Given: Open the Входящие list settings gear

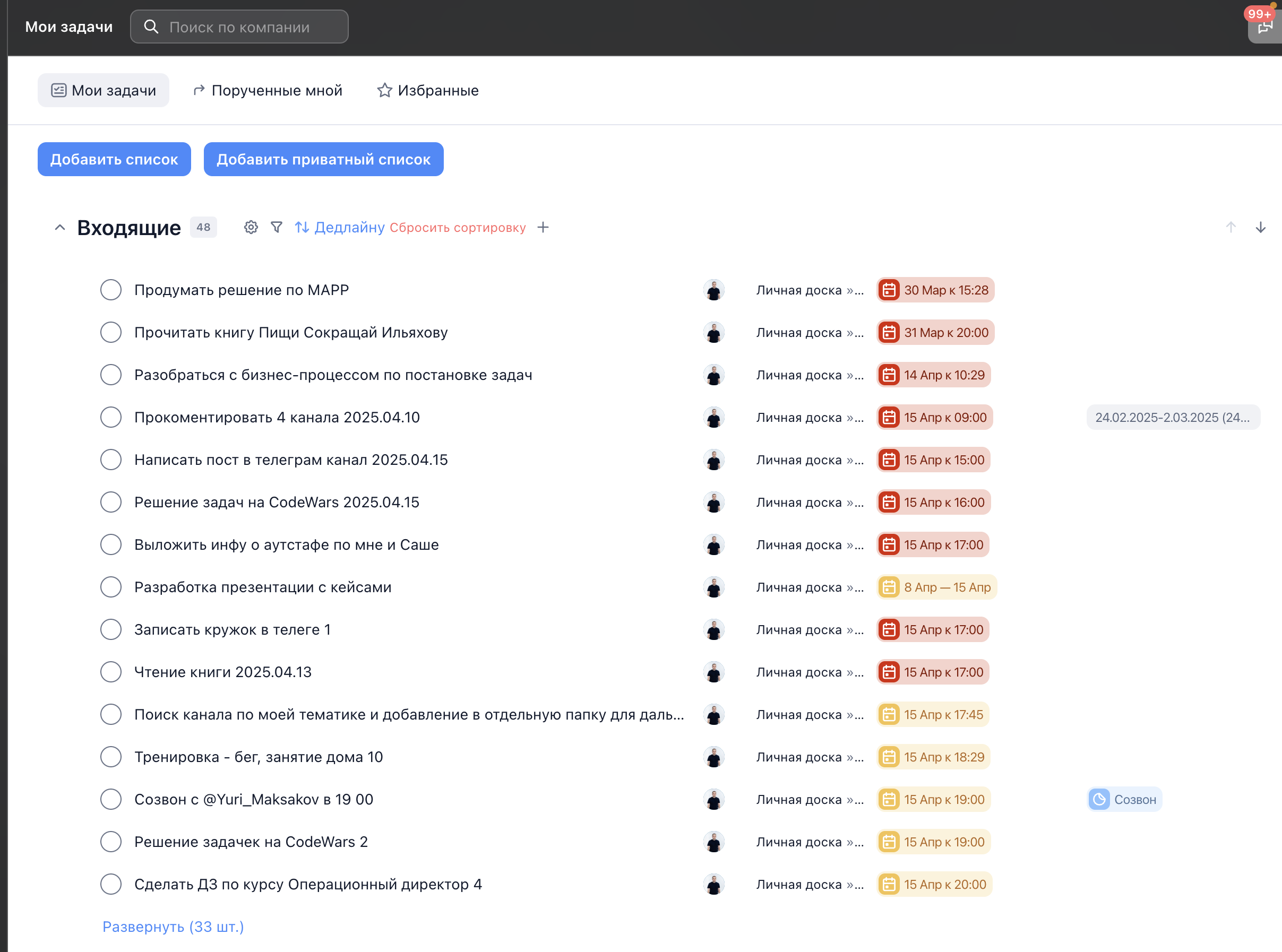Looking at the screenshot, I should (x=251, y=227).
